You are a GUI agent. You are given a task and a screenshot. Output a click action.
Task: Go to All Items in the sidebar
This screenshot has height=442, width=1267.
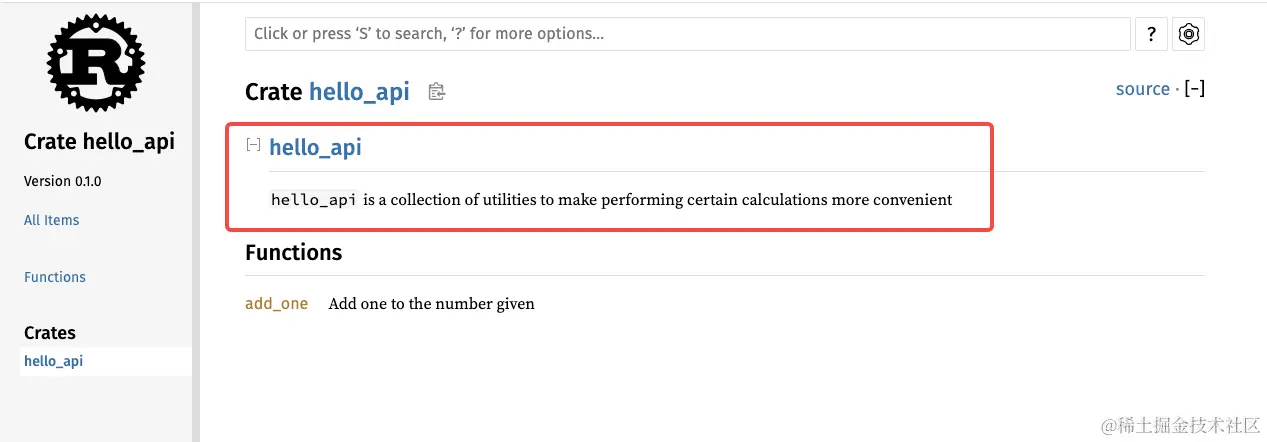tap(51, 220)
